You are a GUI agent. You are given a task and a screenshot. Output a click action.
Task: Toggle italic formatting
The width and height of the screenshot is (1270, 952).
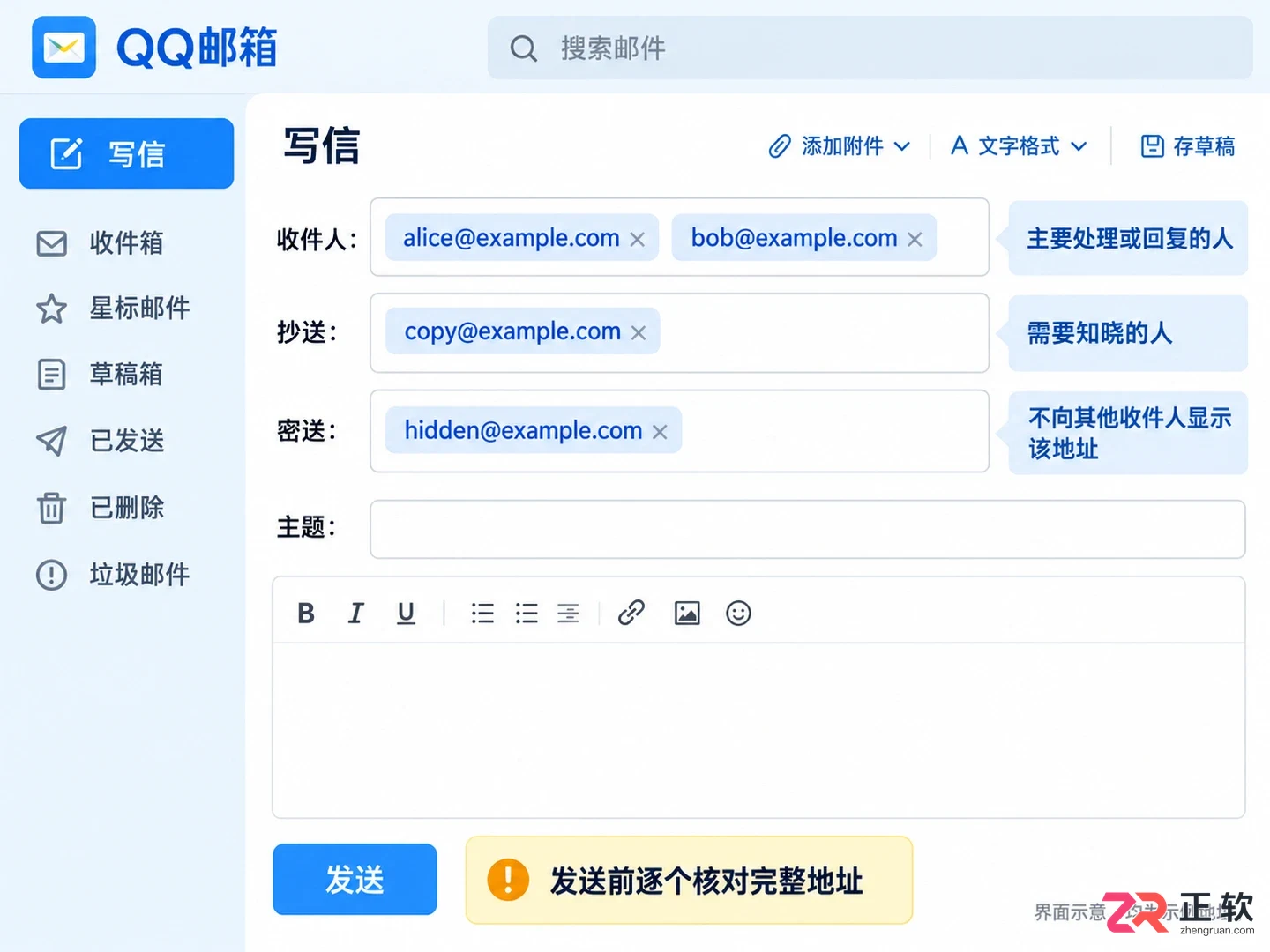[355, 613]
